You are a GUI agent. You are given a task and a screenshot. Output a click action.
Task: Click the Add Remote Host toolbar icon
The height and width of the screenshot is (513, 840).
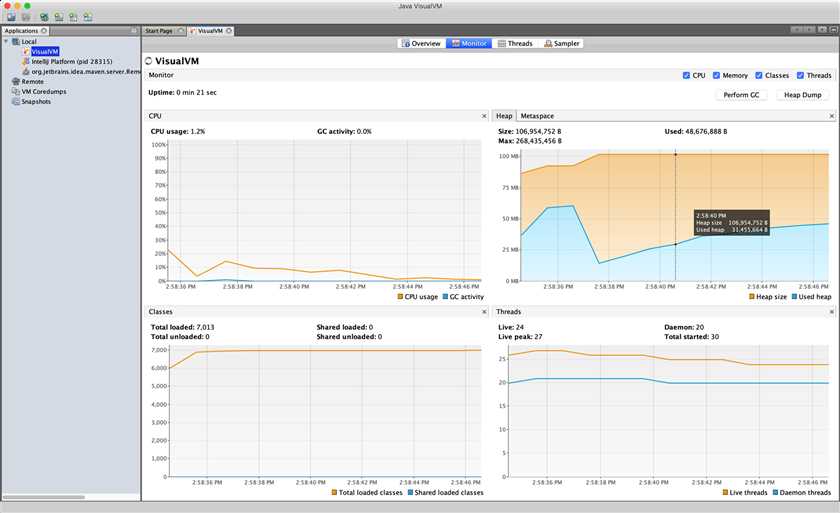point(58,17)
